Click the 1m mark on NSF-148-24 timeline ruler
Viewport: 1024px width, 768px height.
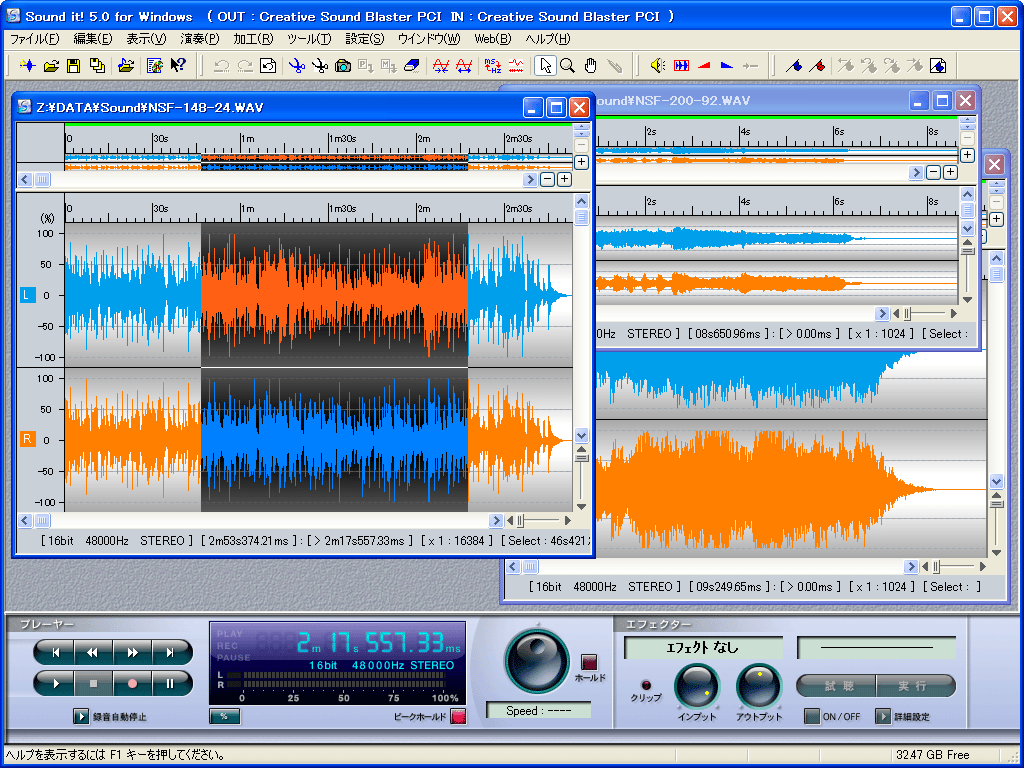click(246, 209)
